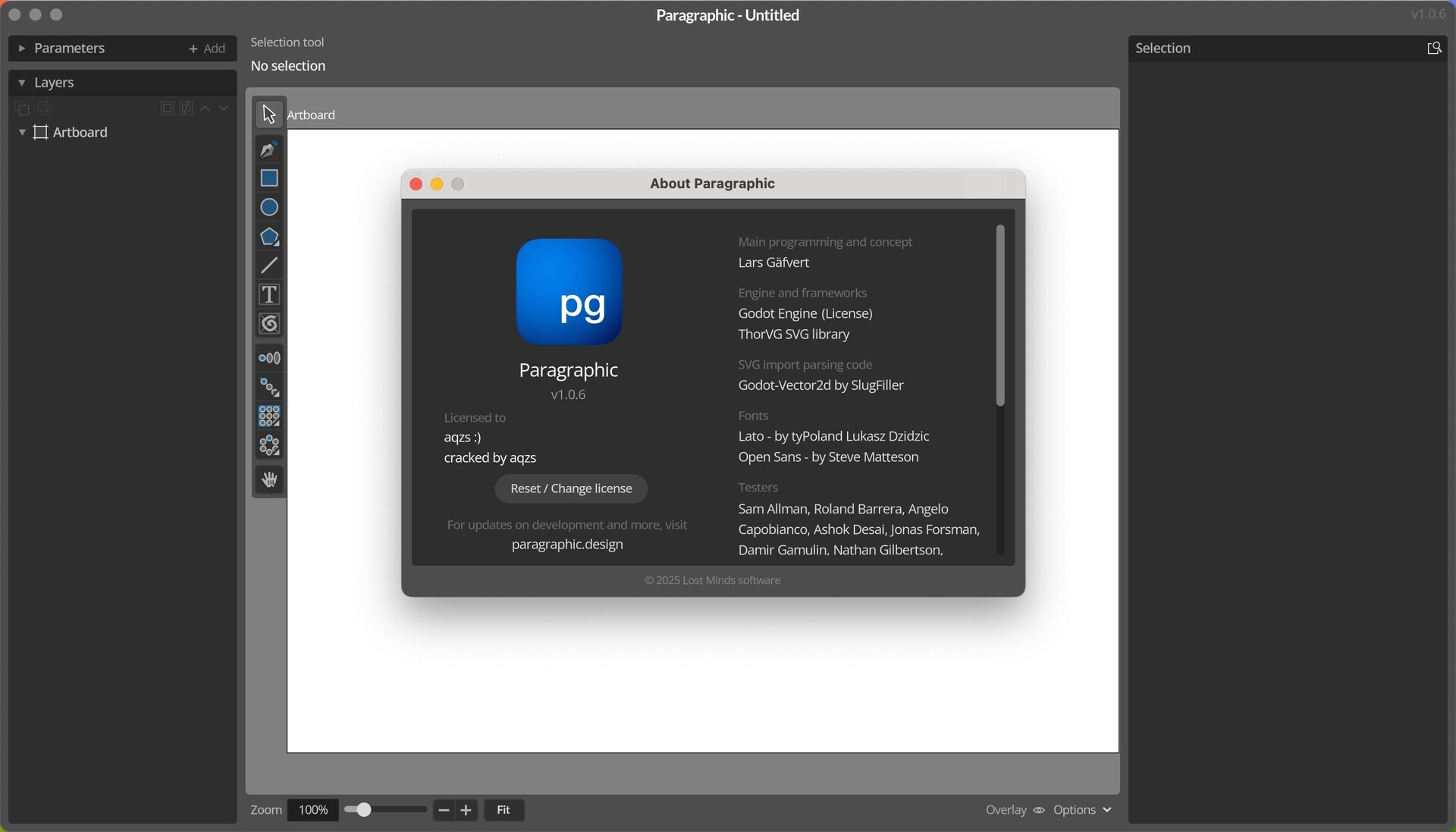
Task: Collapse the Artboard layer tree item
Action: [x=22, y=133]
